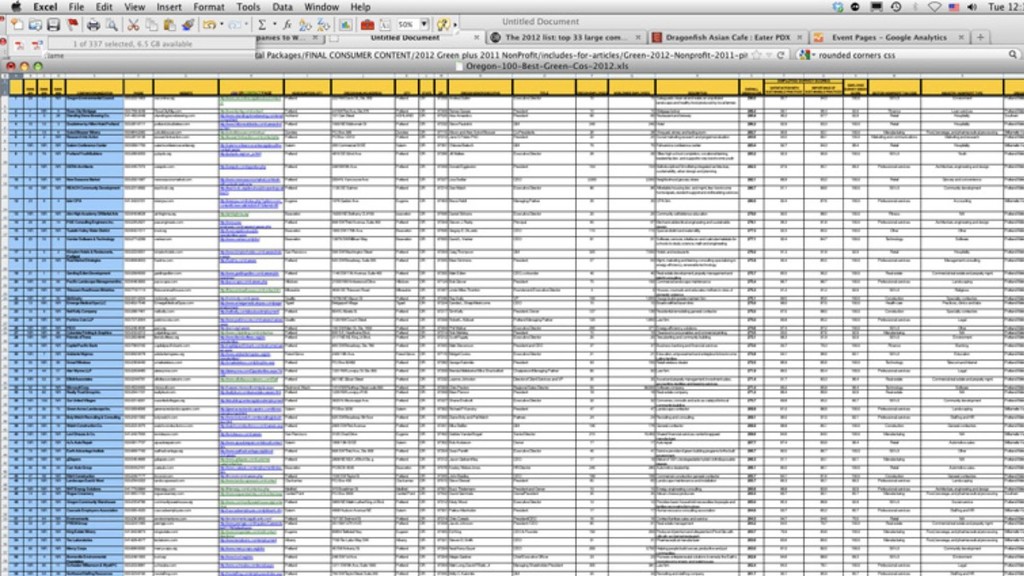The height and width of the screenshot is (576, 1024).
Task: Open a new browser tab with plus
Action: click(x=980, y=38)
